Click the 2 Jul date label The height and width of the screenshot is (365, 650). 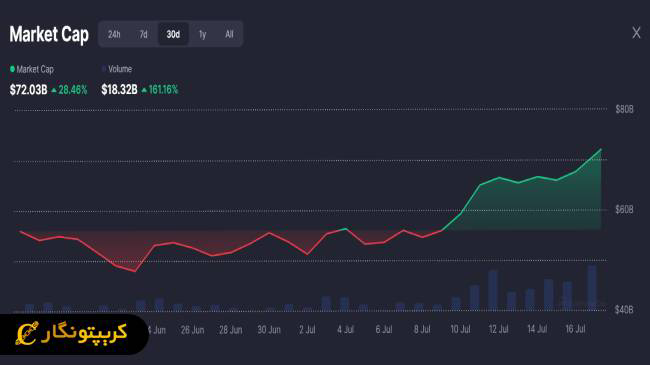click(x=307, y=330)
